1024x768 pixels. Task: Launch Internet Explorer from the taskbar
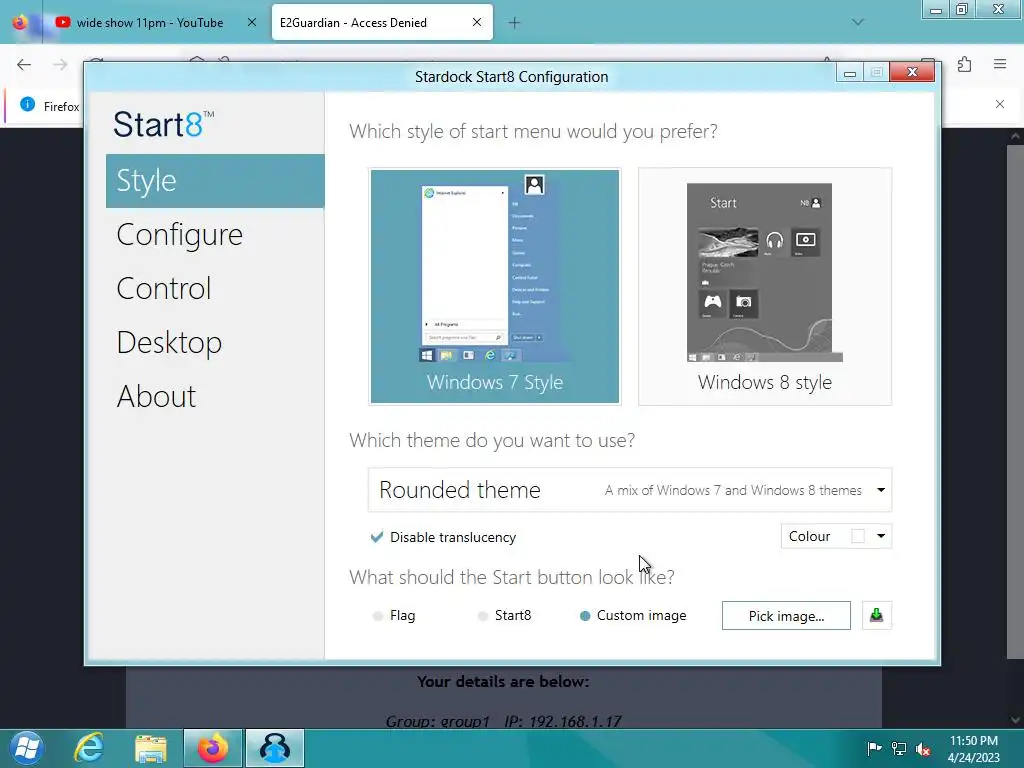click(x=89, y=748)
